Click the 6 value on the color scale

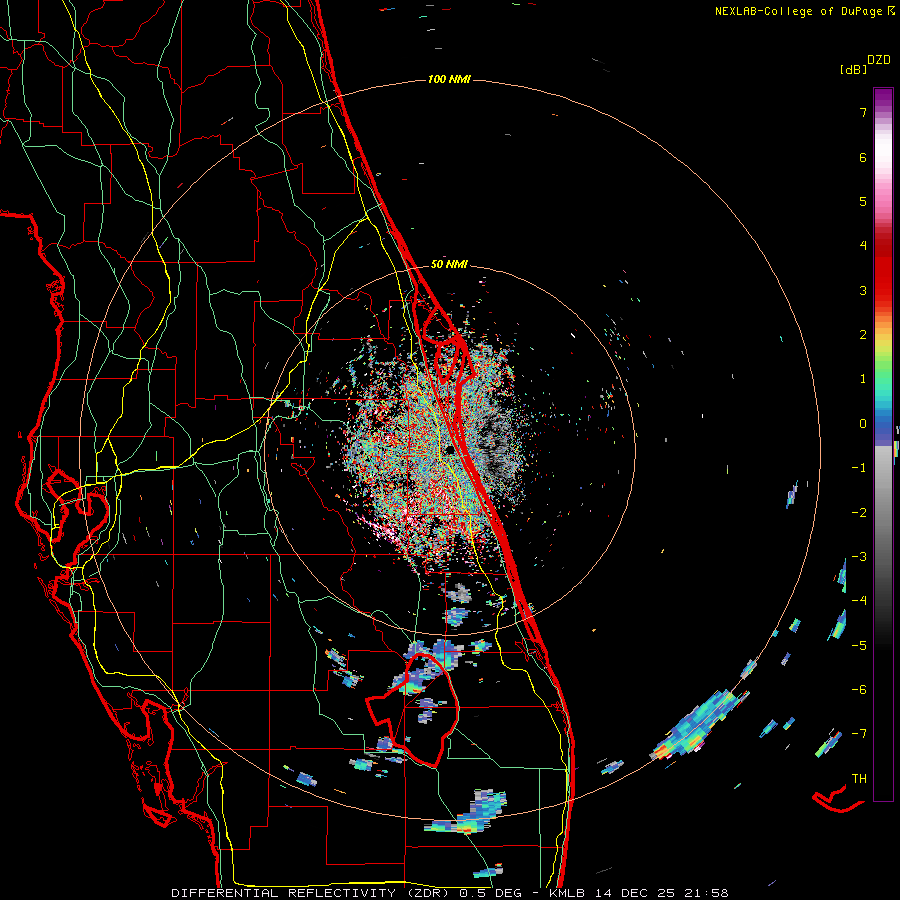(863, 157)
